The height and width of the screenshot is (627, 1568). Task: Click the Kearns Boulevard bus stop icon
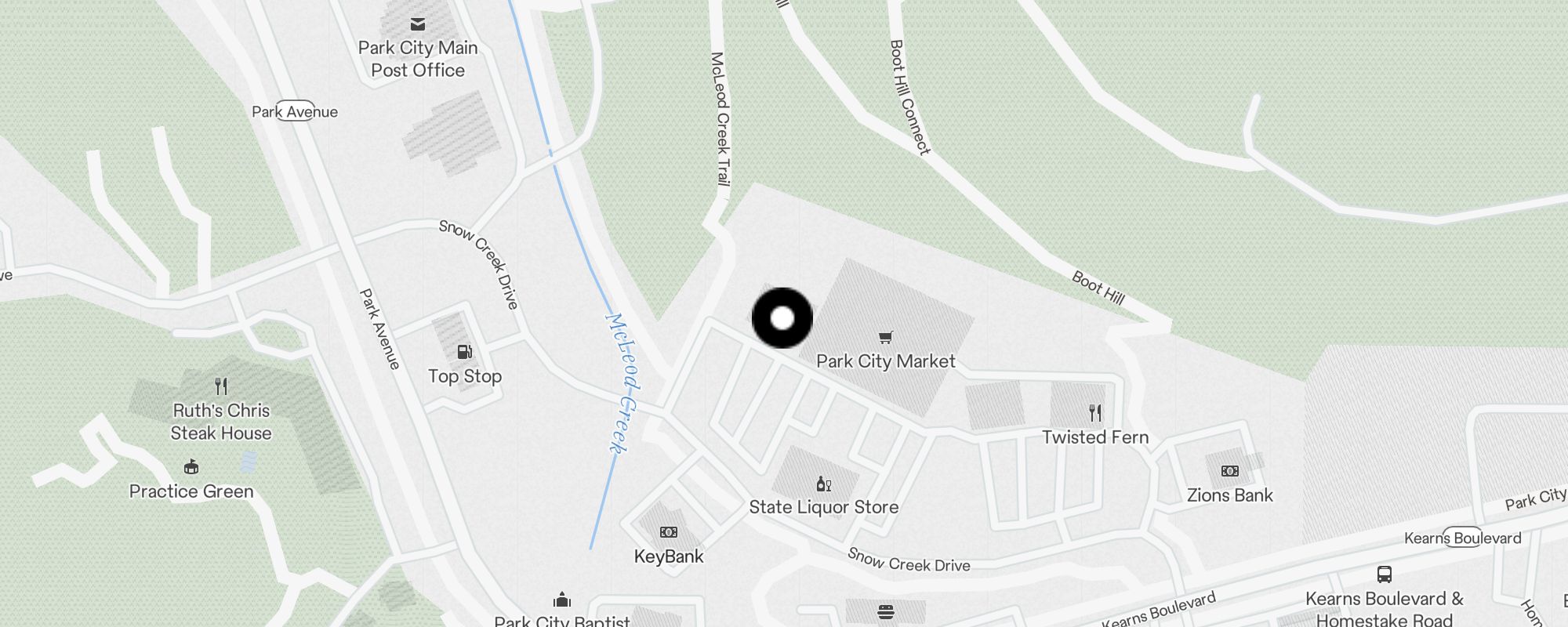tap(1384, 574)
